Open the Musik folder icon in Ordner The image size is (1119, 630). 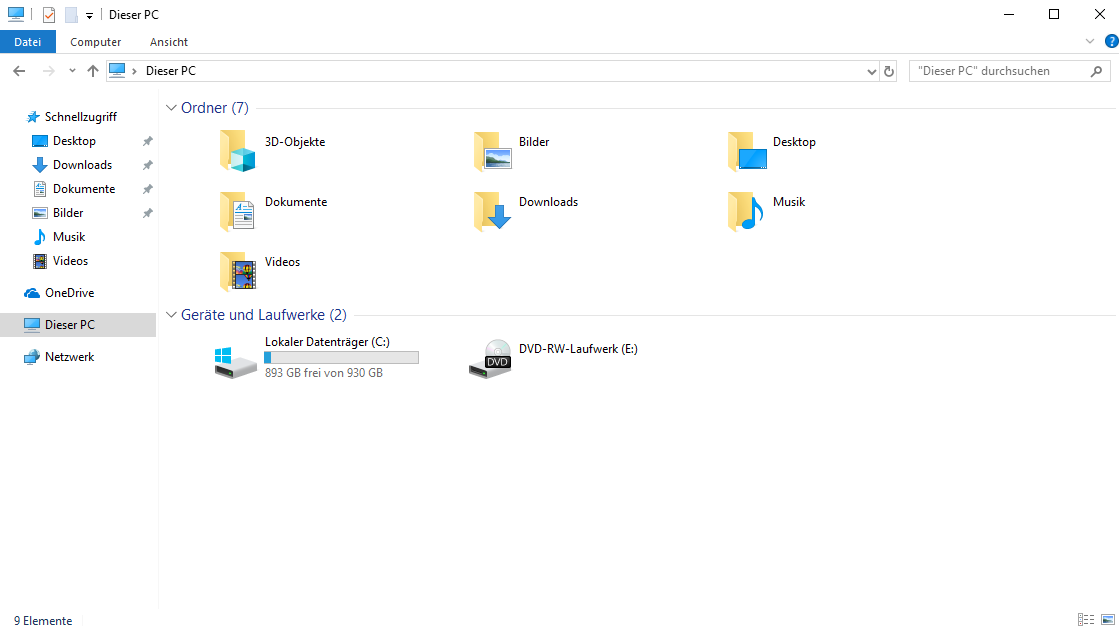pyautogui.click(x=746, y=210)
